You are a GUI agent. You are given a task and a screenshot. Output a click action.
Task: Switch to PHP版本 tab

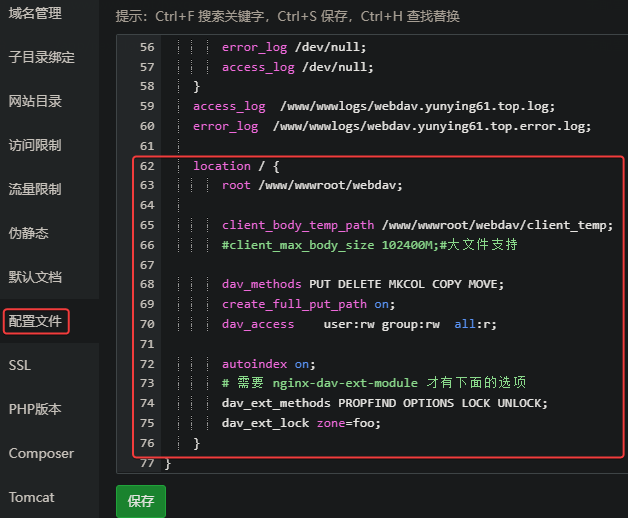[35, 409]
